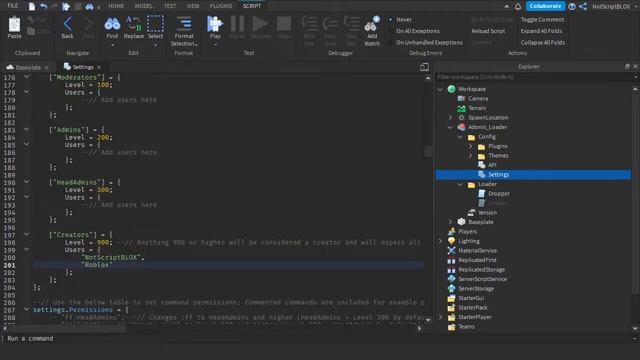Switch to the PLUGINS ribbon tab

tap(221, 6)
